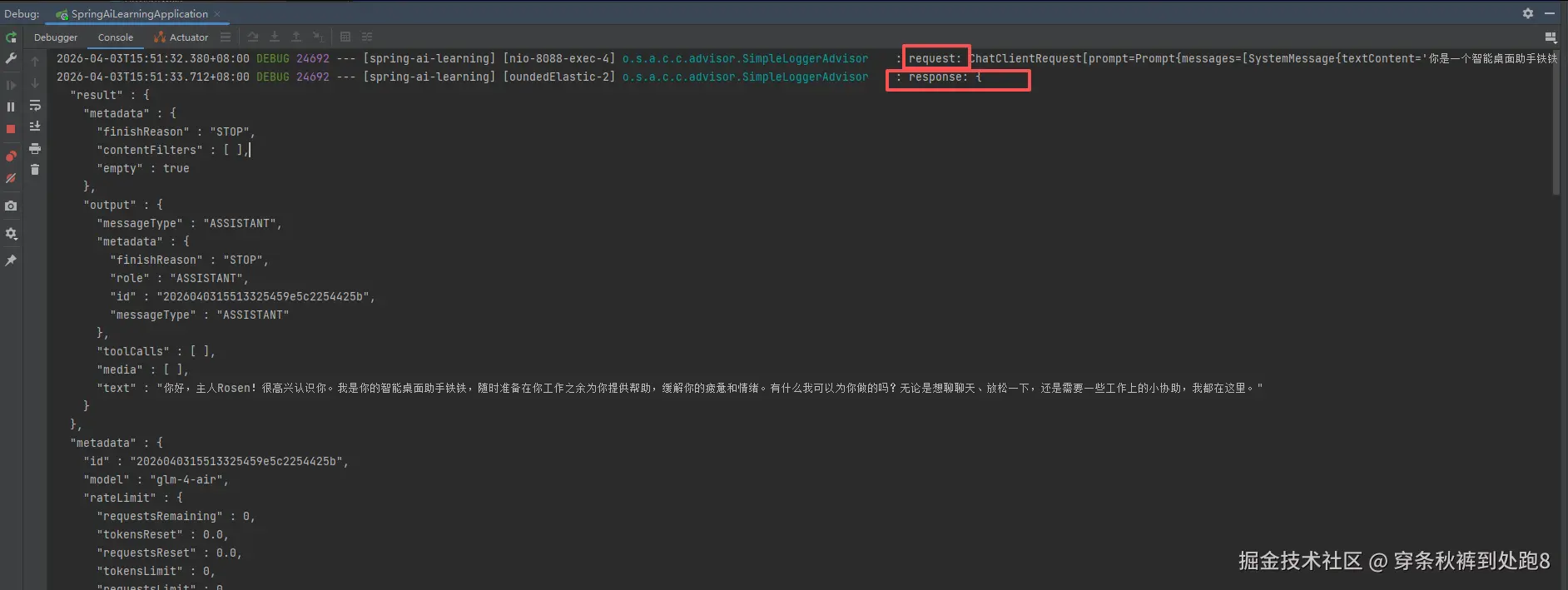Toggle scroll to end of console
The image size is (1568, 590).
35,126
